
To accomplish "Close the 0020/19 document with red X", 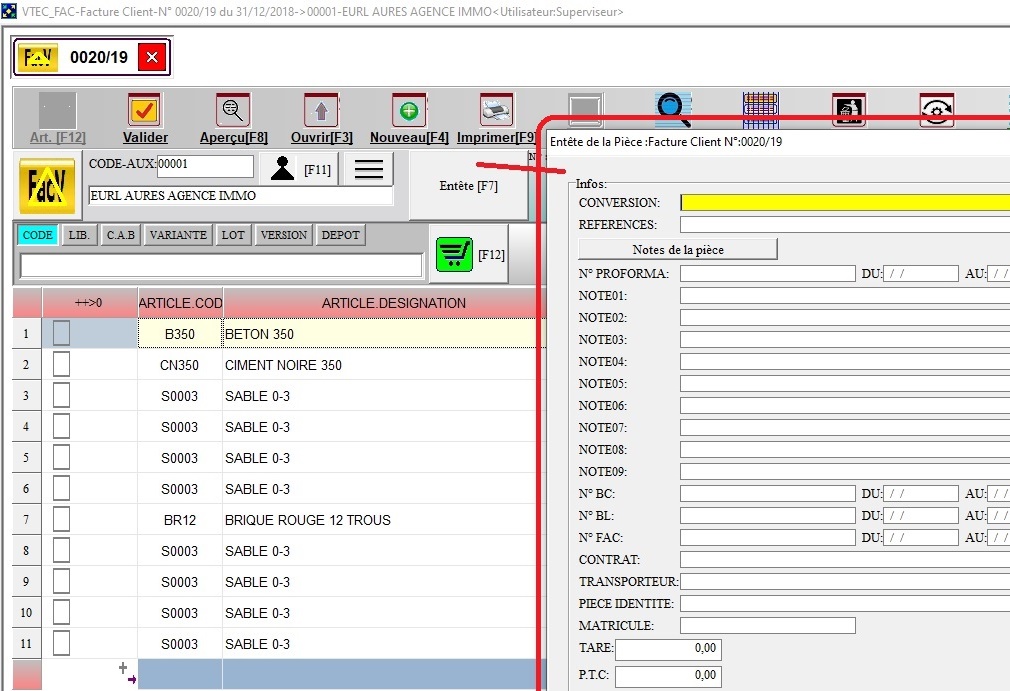I will pyautogui.click(x=152, y=57).
